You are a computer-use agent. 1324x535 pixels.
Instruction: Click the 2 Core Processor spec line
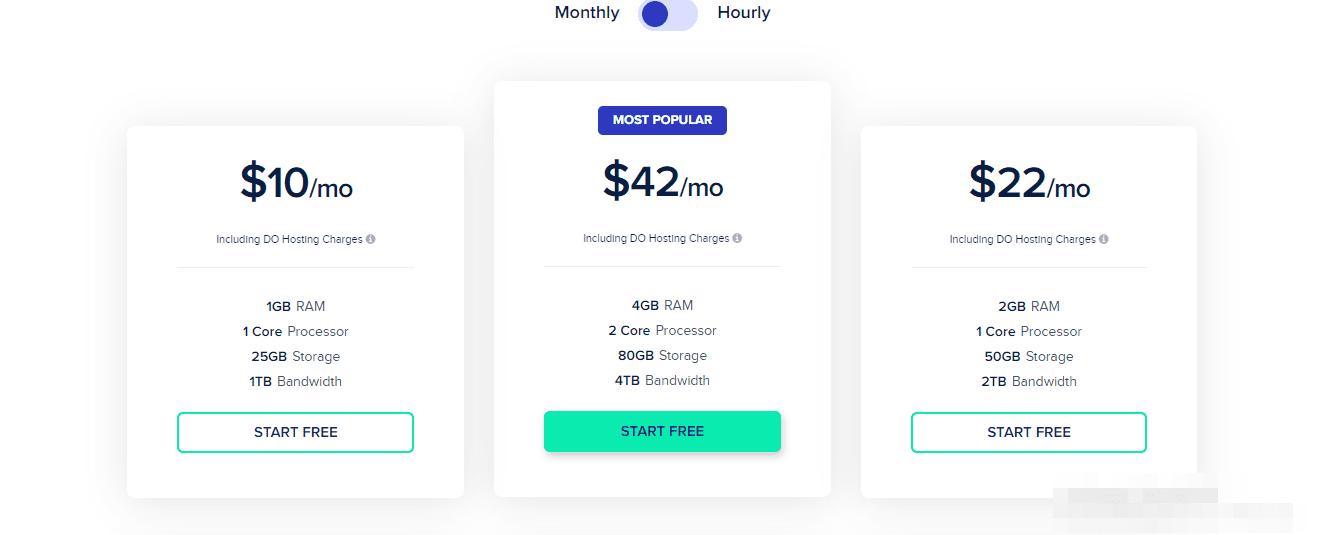coord(662,331)
